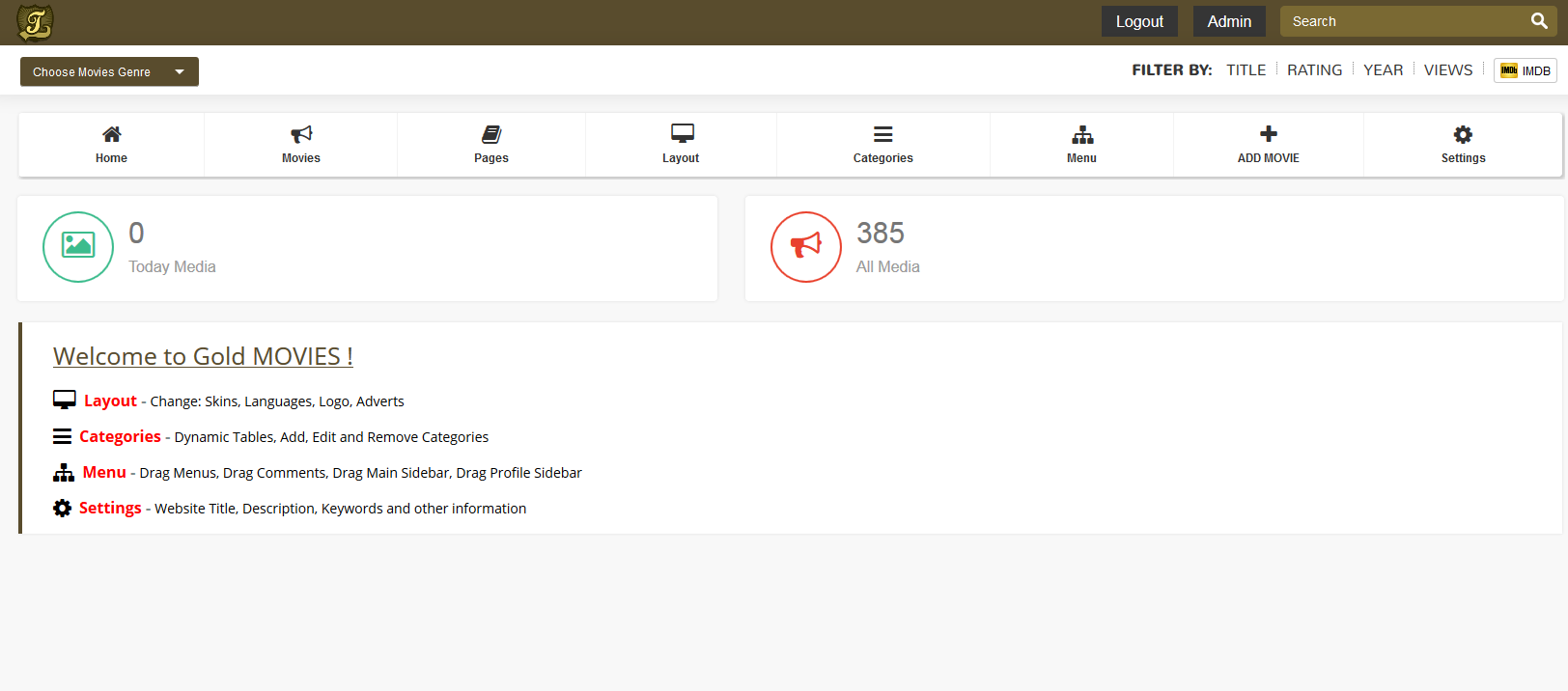
Task: Open Home via the house icon
Action: 112,134
